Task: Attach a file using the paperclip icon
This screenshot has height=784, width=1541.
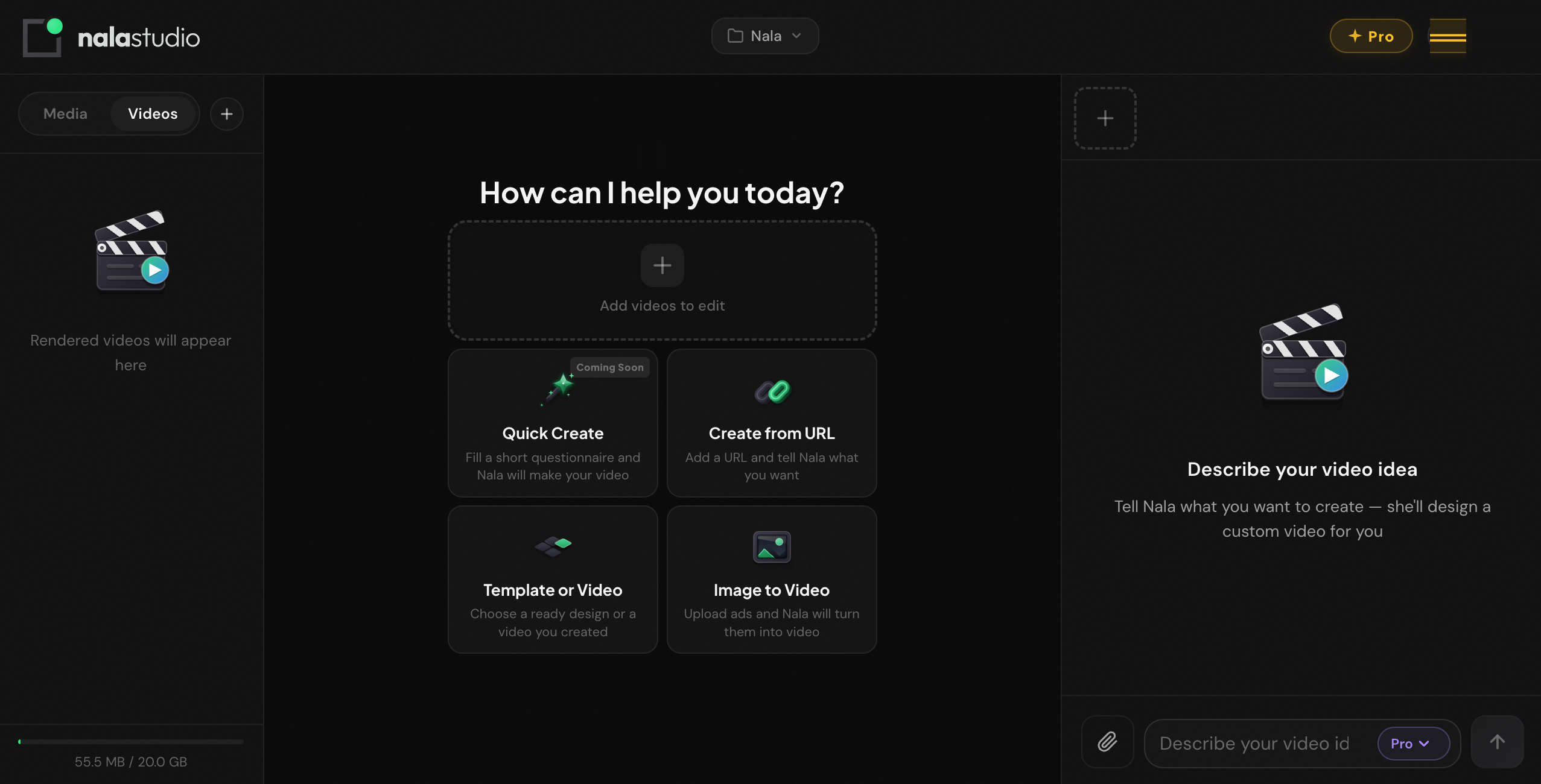Action: click(1107, 742)
